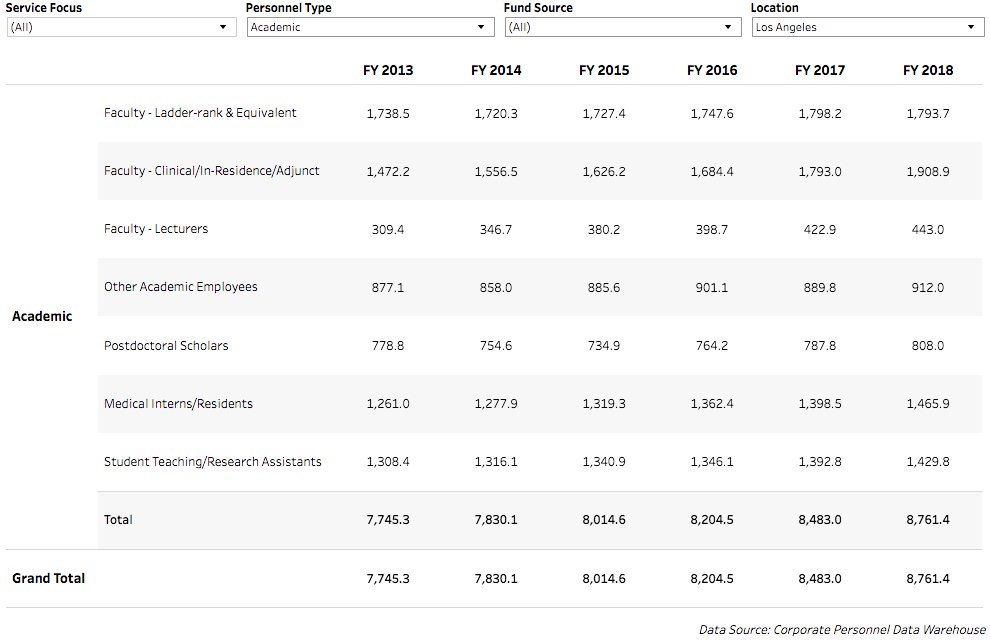The width and height of the screenshot is (990, 643).
Task: Select the Ladder-rank value 1,793.7
Action: coord(927,114)
